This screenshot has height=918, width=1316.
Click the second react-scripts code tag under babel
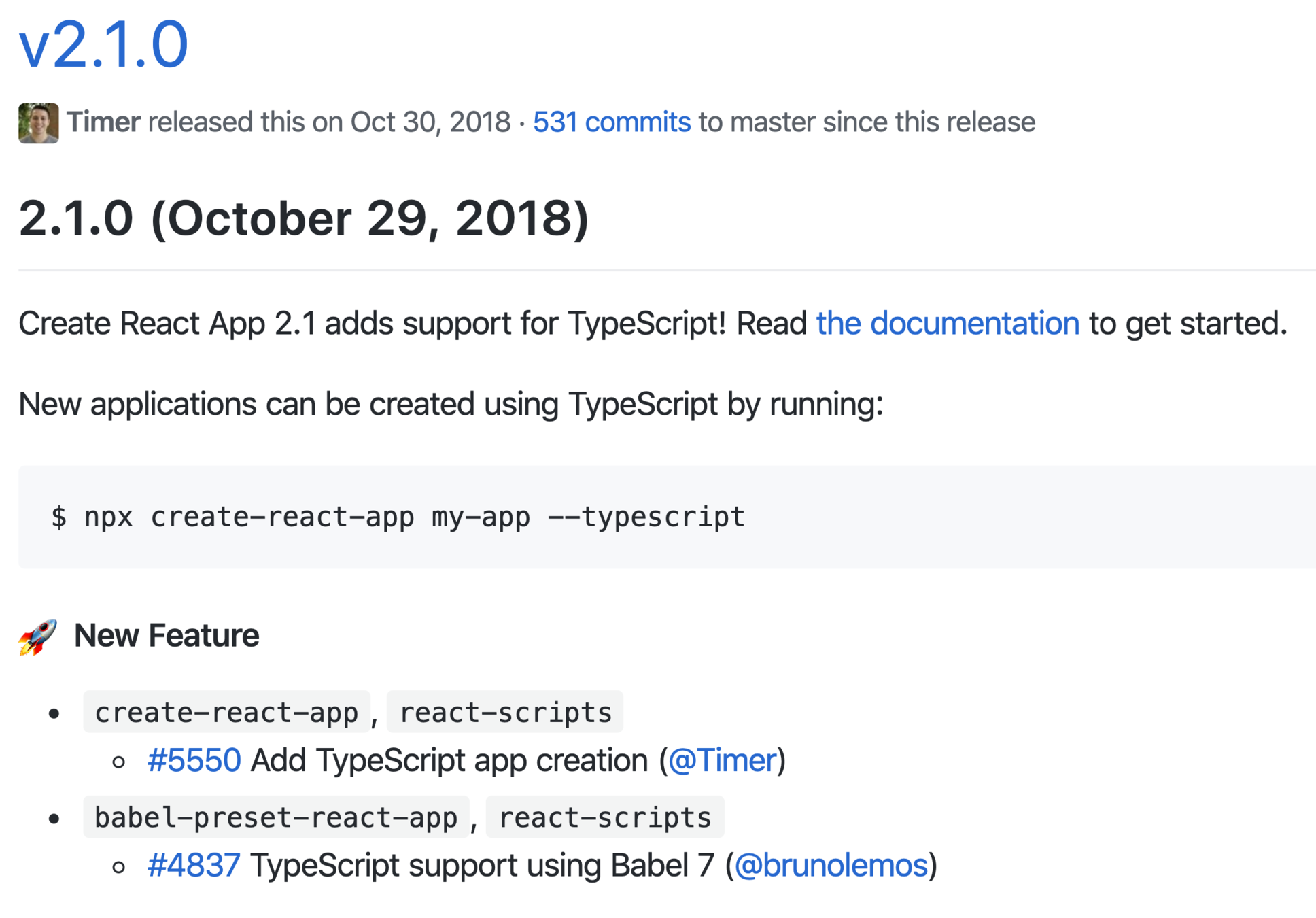tap(604, 817)
